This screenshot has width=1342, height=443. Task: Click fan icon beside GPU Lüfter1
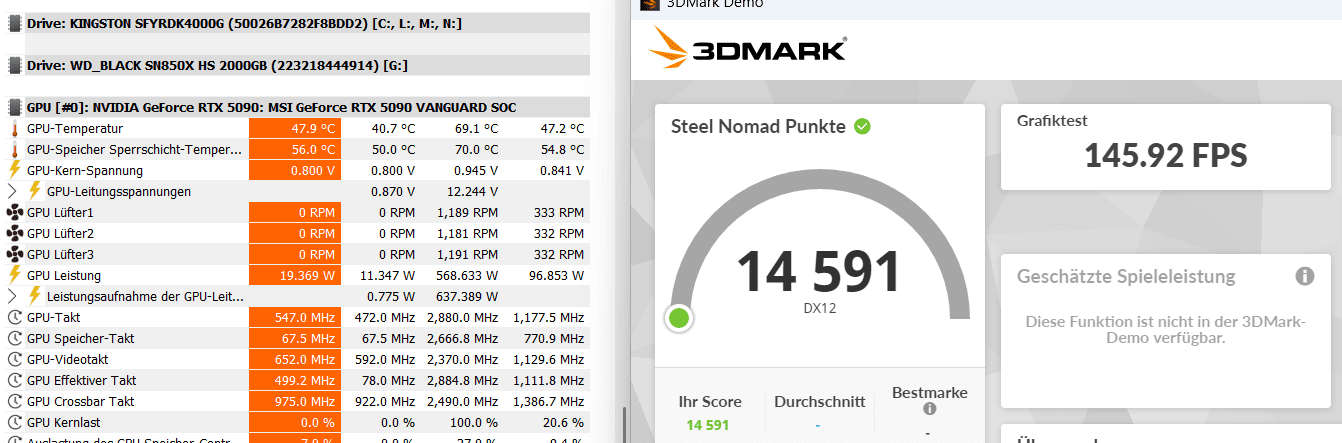click(15, 213)
